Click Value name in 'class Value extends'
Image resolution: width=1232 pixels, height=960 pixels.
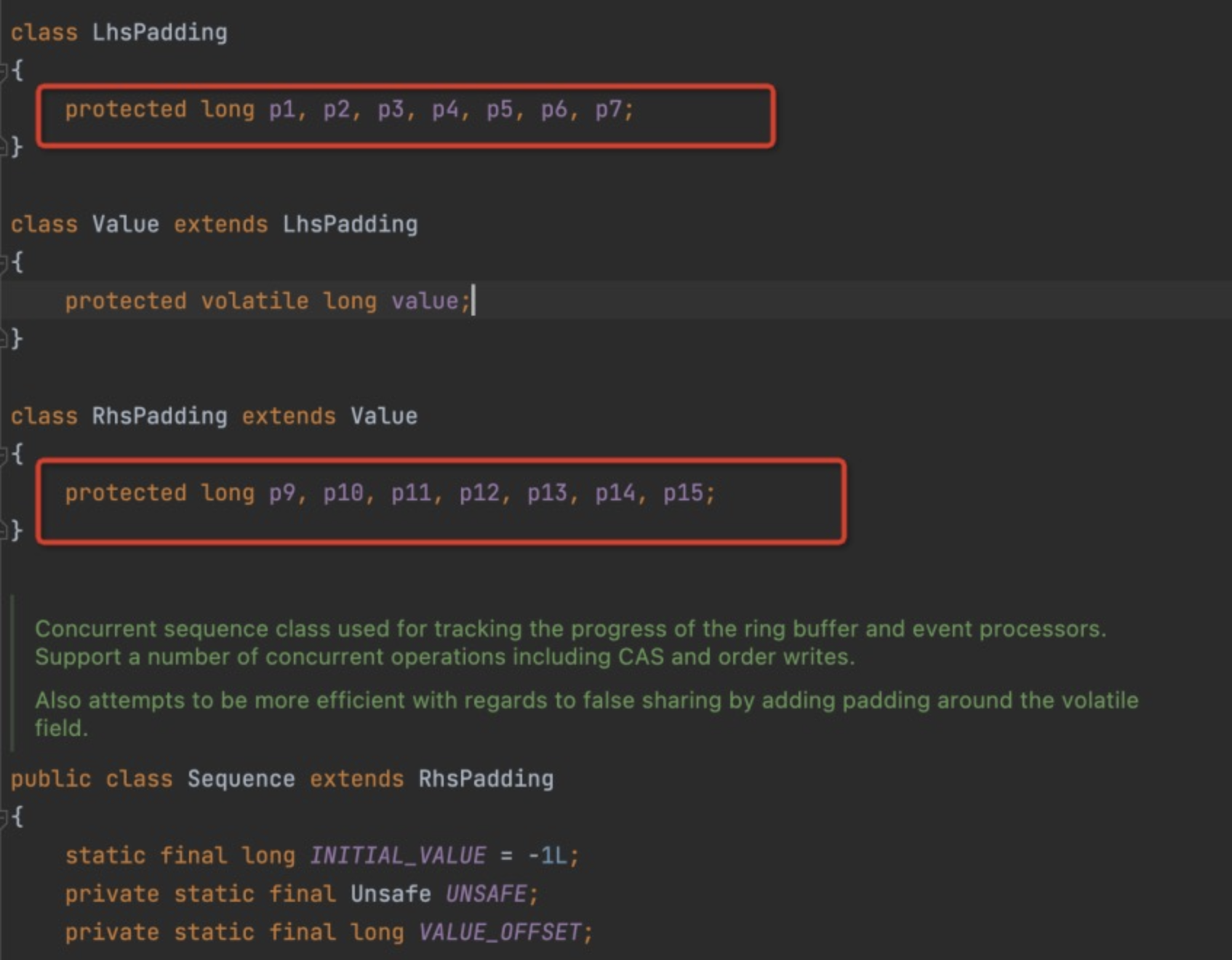tap(125, 224)
